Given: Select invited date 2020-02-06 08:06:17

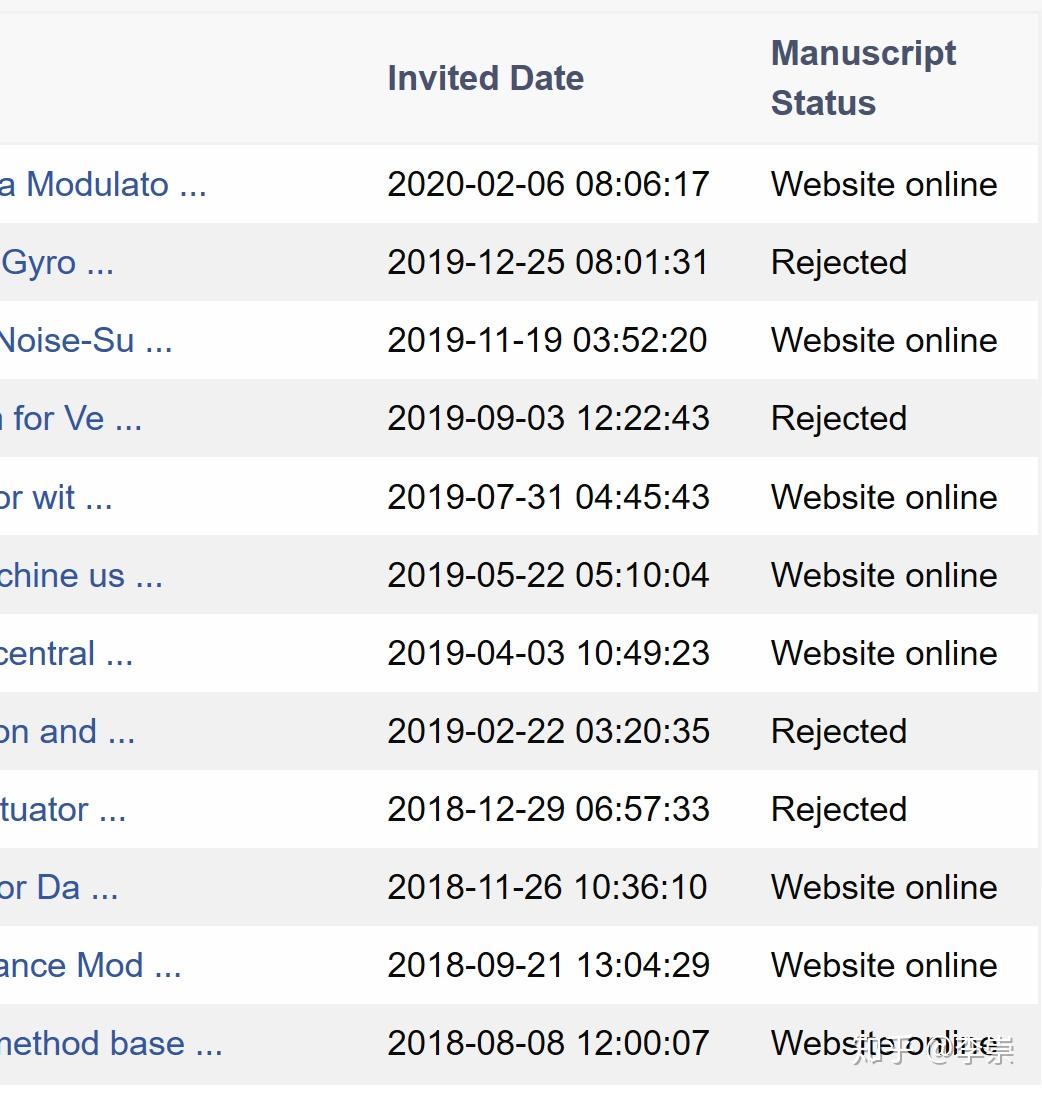Looking at the screenshot, I should click(548, 185).
